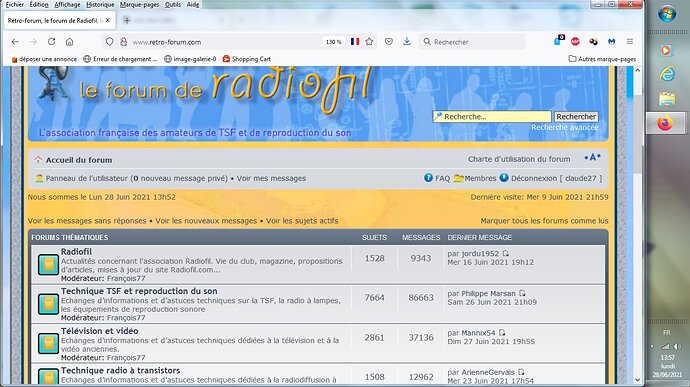The width and height of the screenshot is (690, 387).
Task: Open the Télévision et vidéo folder icon
Action: [48, 344]
